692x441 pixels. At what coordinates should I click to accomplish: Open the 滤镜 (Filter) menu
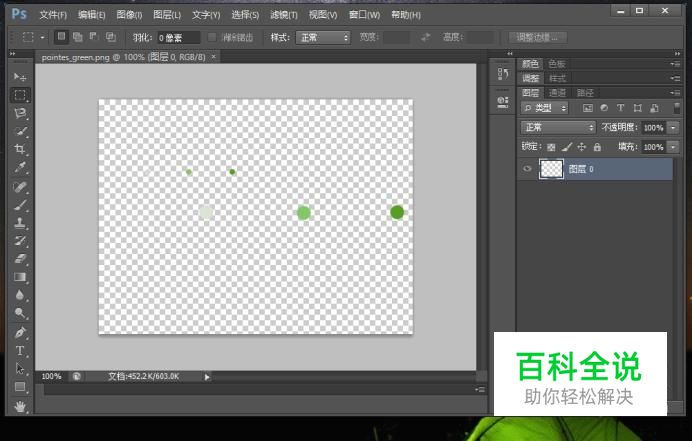[x=283, y=15]
